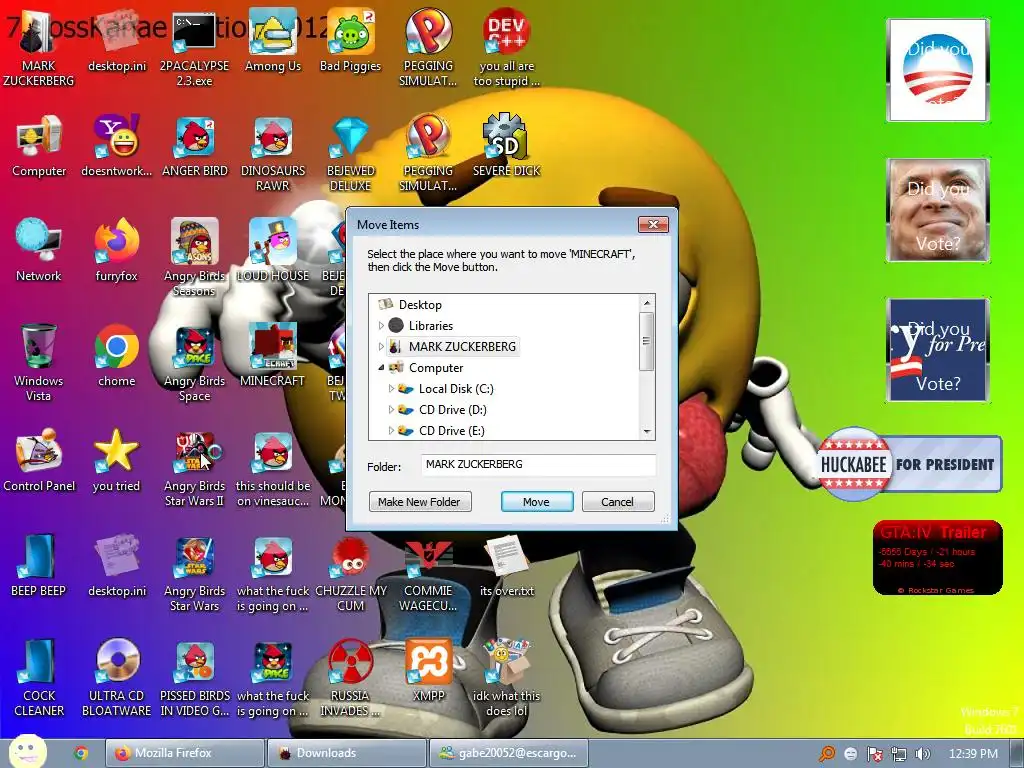Switch to gabe20052@escargo... taskbar window
Image resolution: width=1024 pixels, height=768 pixels.
coord(509,753)
